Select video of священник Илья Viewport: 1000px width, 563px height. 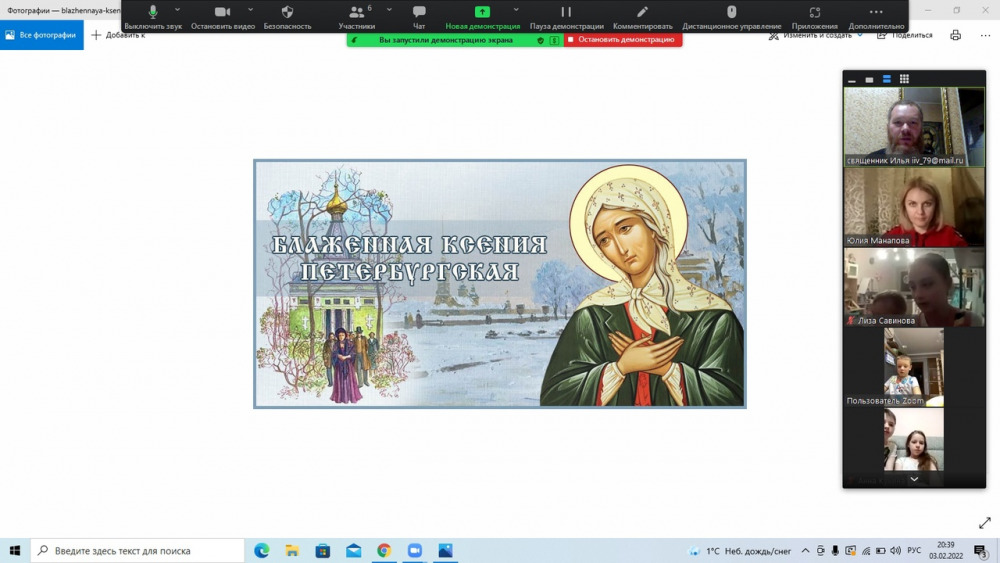(914, 127)
